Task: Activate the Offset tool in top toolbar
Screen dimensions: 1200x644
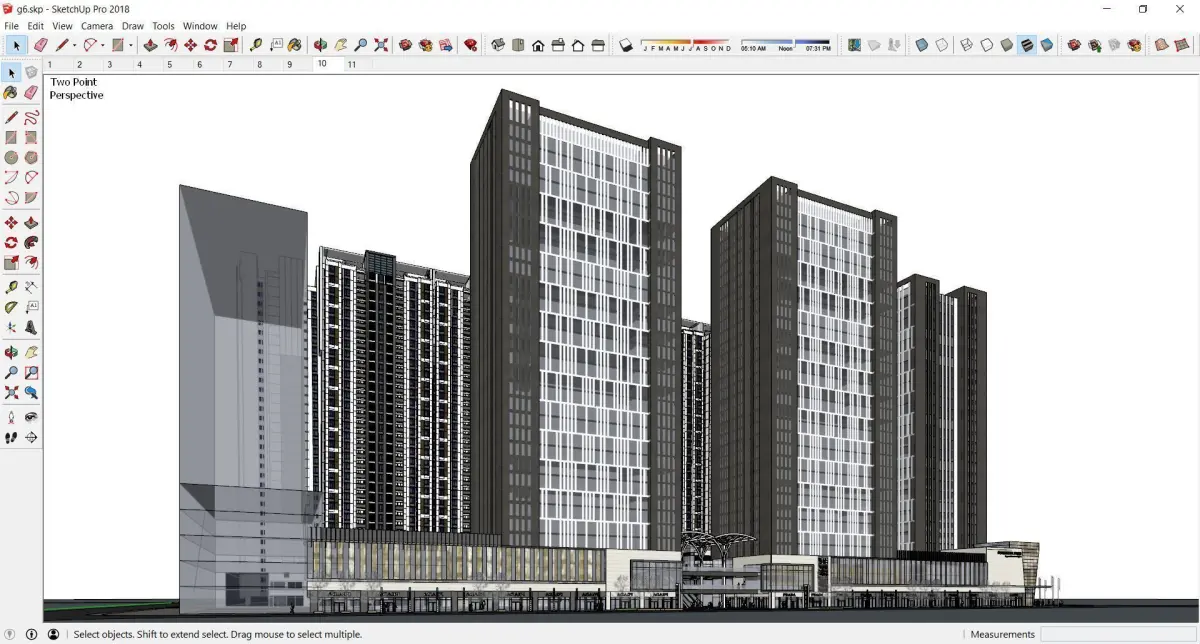Action: (170, 45)
